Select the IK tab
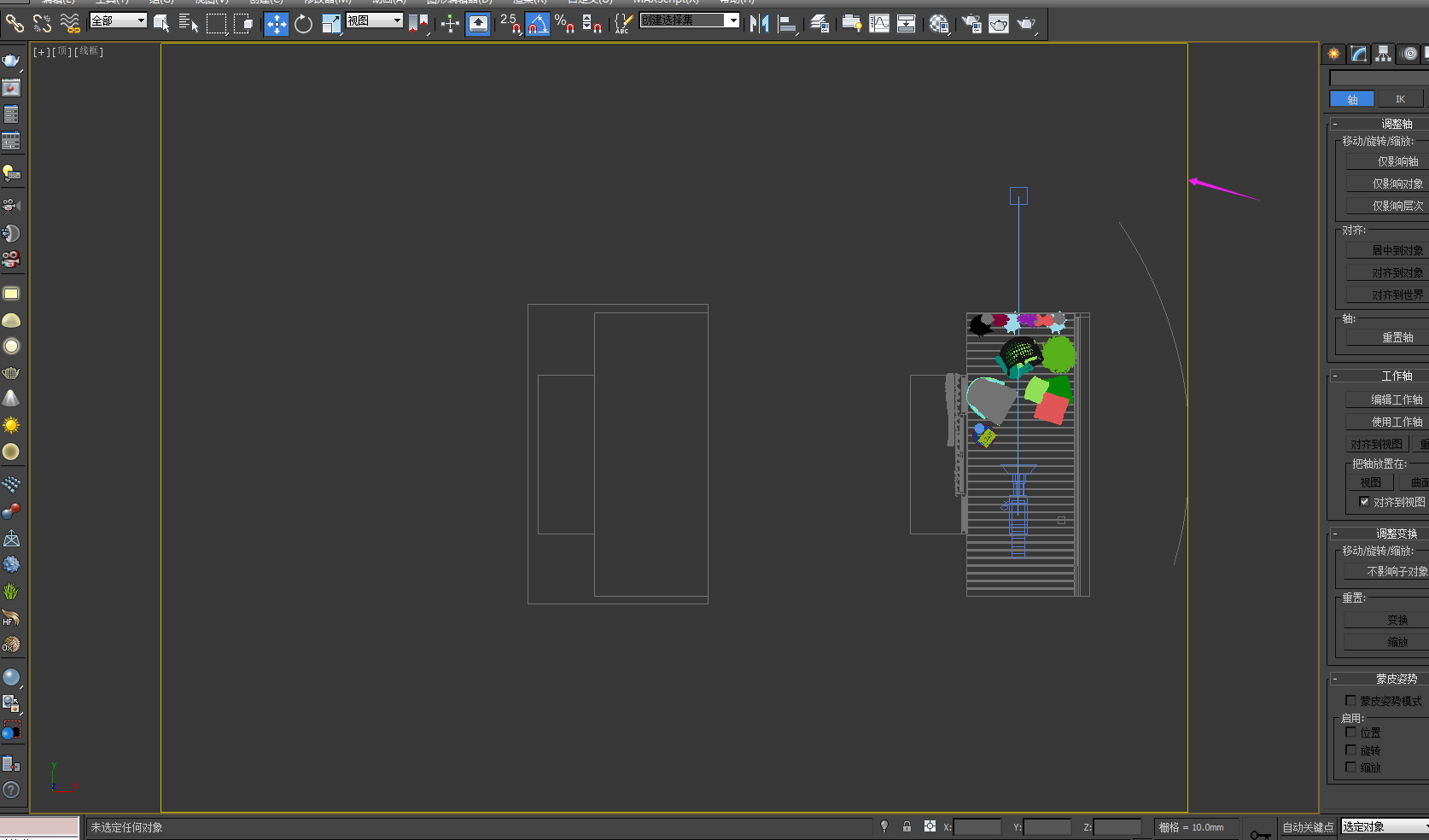This screenshot has height=840, width=1429. (1400, 99)
